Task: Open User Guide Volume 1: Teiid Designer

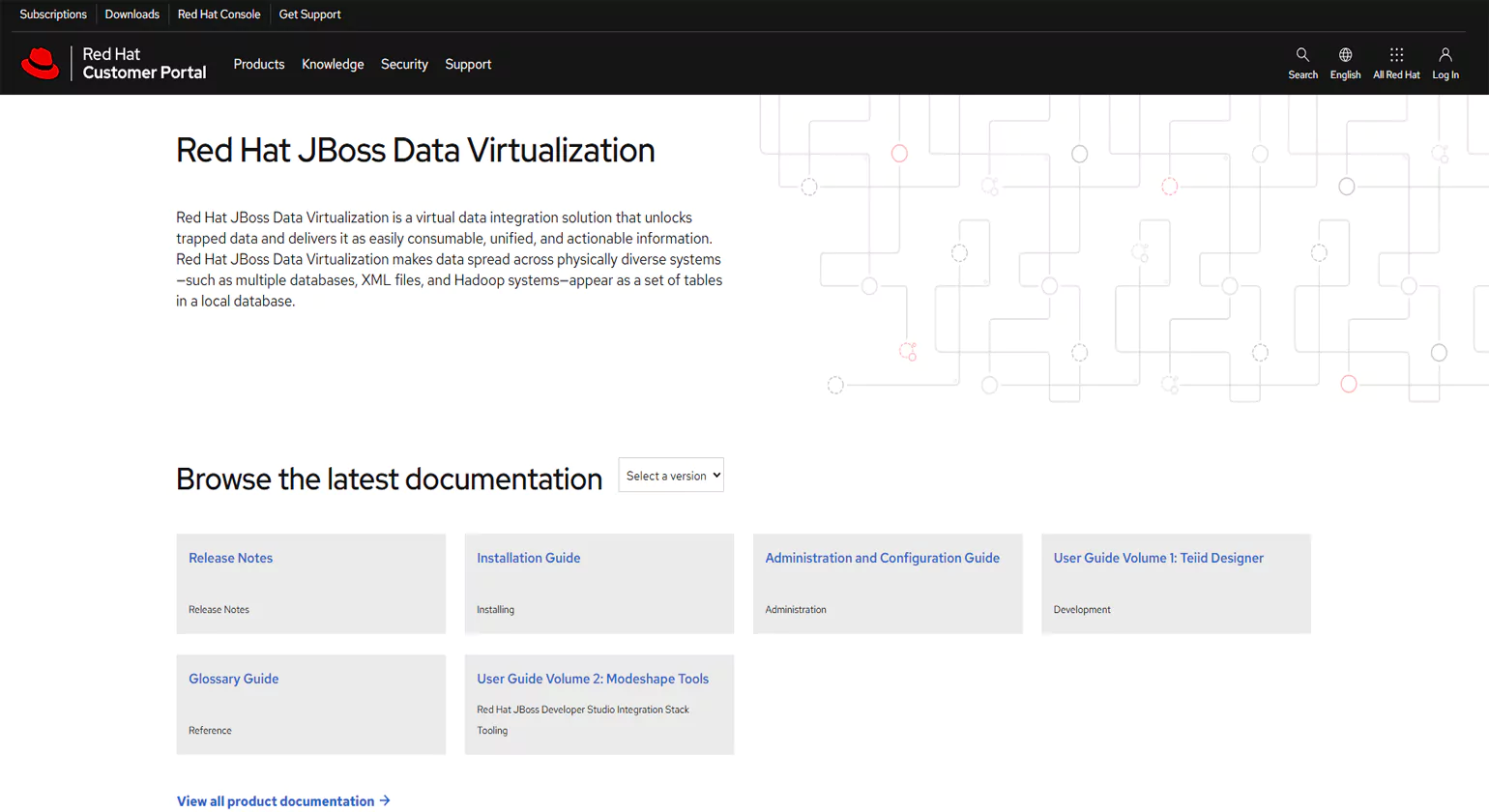Action: coord(1158,558)
